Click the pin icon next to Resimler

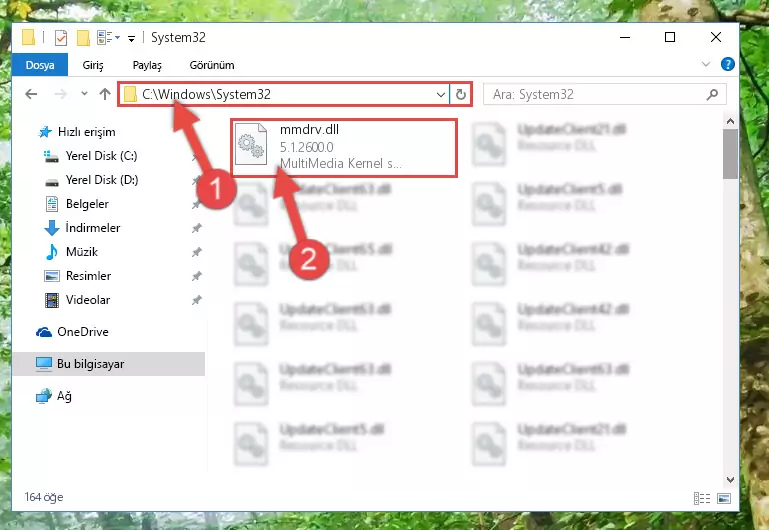coord(197,276)
